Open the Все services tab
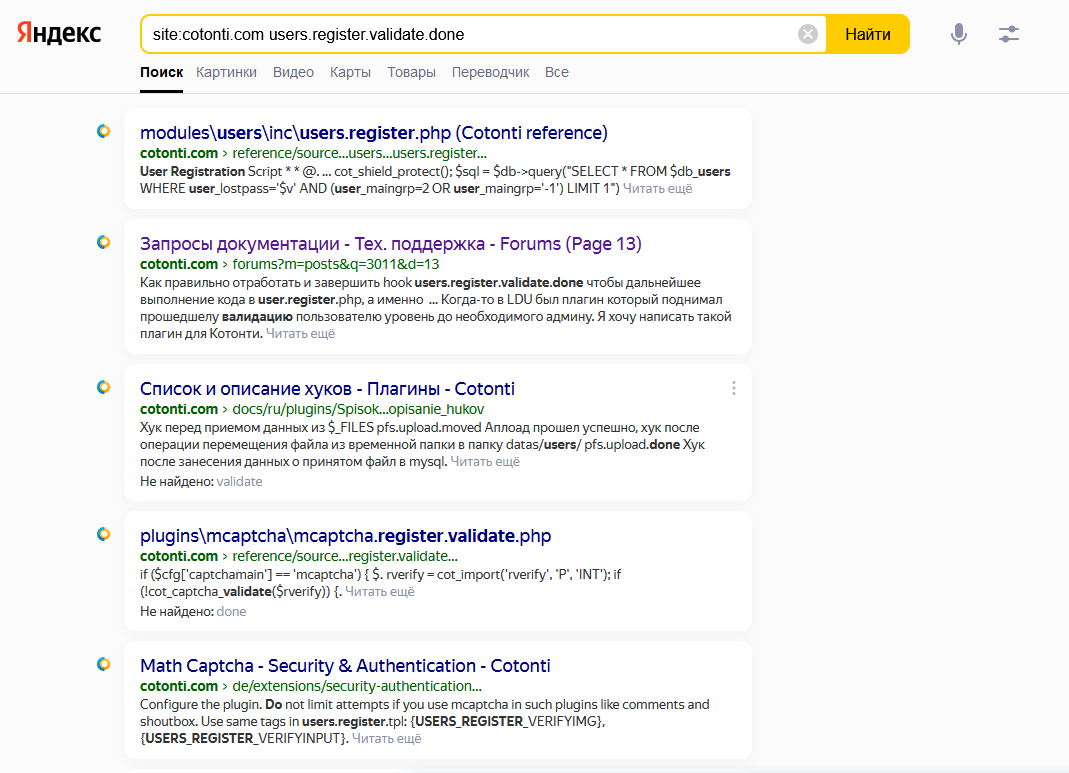The width and height of the screenshot is (1069, 773). coord(556,72)
